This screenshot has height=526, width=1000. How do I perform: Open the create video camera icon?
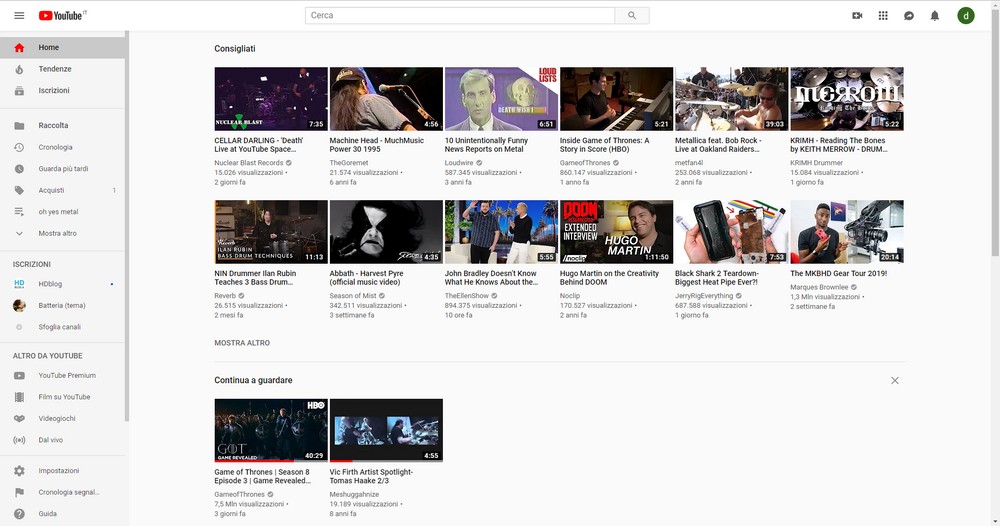pyautogui.click(x=857, y=16)
